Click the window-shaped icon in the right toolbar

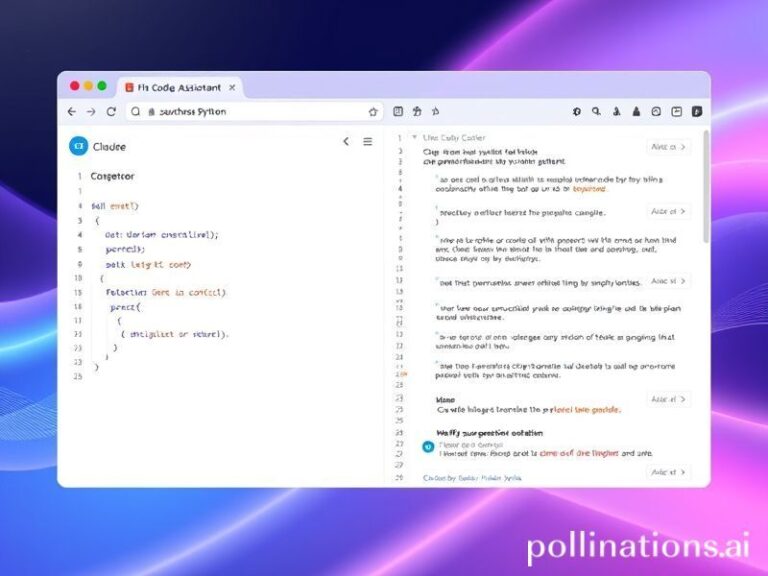[676, 112]
